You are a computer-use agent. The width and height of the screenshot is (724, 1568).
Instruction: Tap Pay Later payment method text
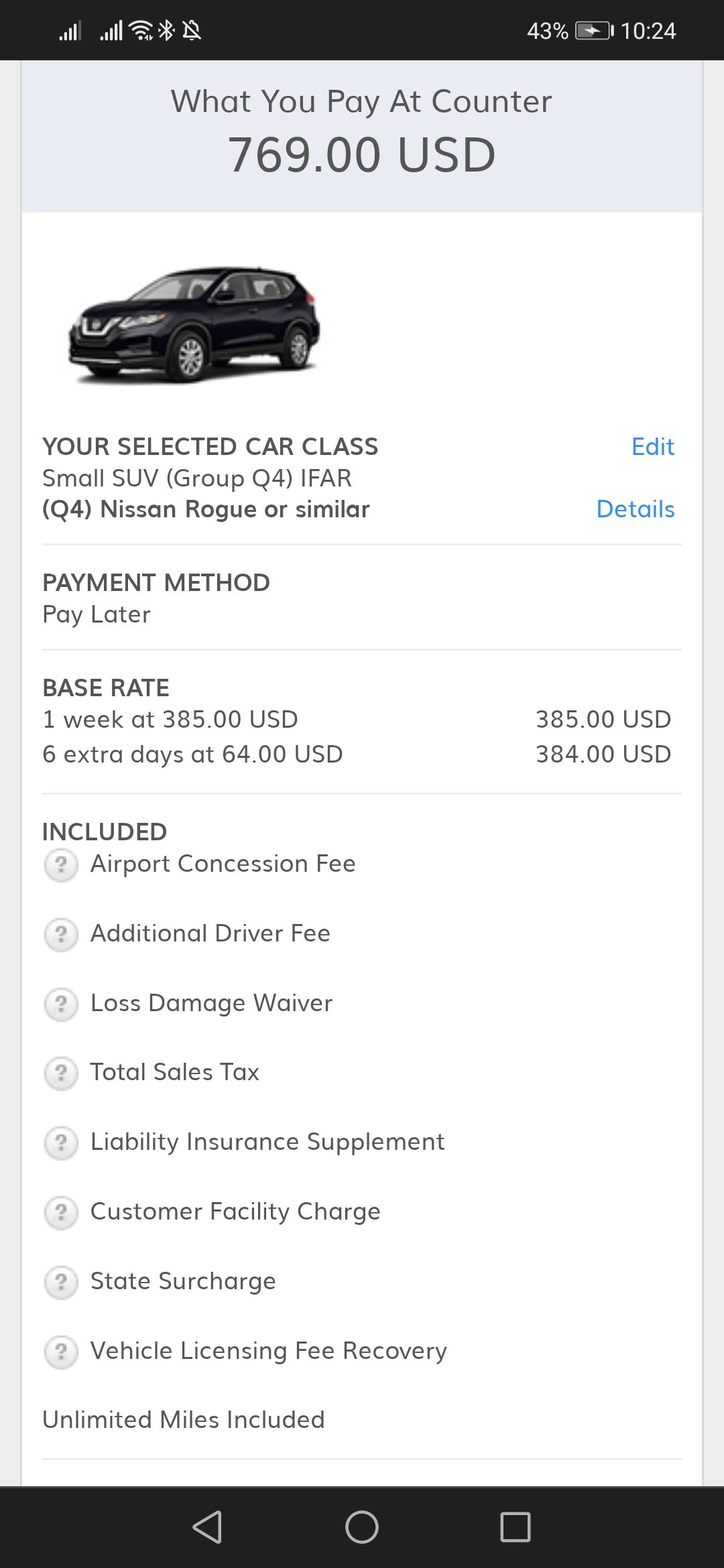[97, 614]
